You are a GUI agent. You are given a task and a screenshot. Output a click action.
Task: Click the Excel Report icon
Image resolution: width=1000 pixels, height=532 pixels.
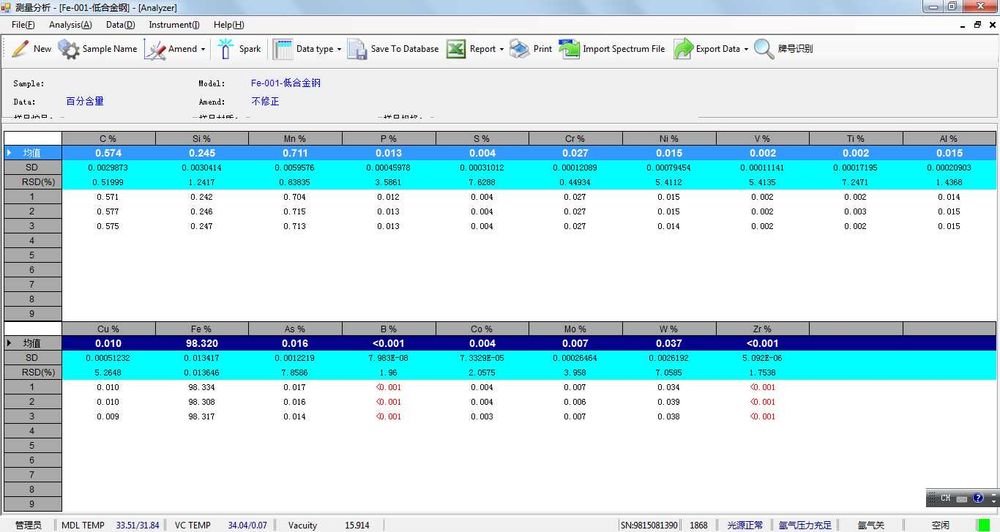click(x=455, y=48)
